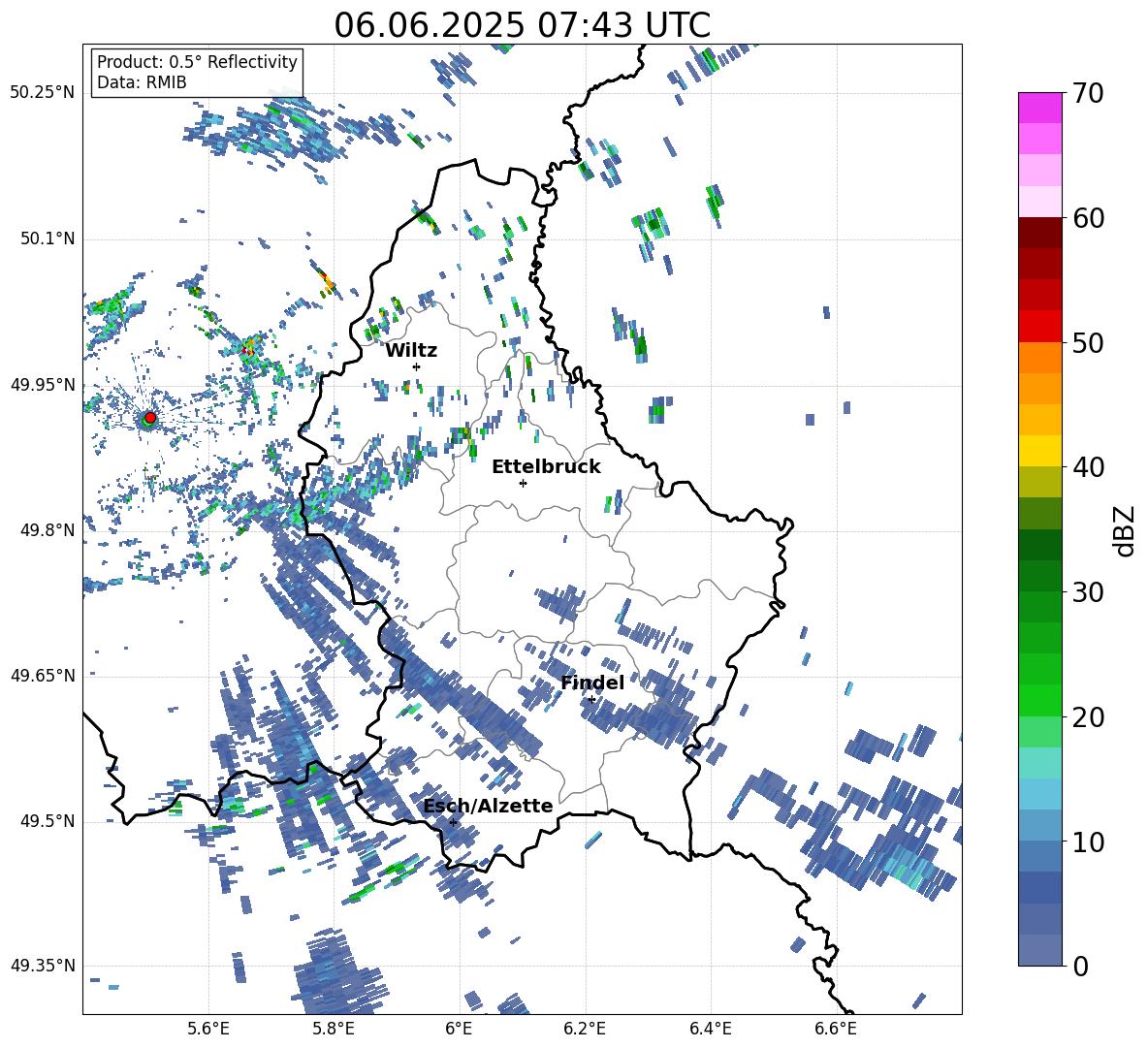Click the Wiltz station cross marker
This screenshot has height=1048, width=1148.
pos(417,366)
